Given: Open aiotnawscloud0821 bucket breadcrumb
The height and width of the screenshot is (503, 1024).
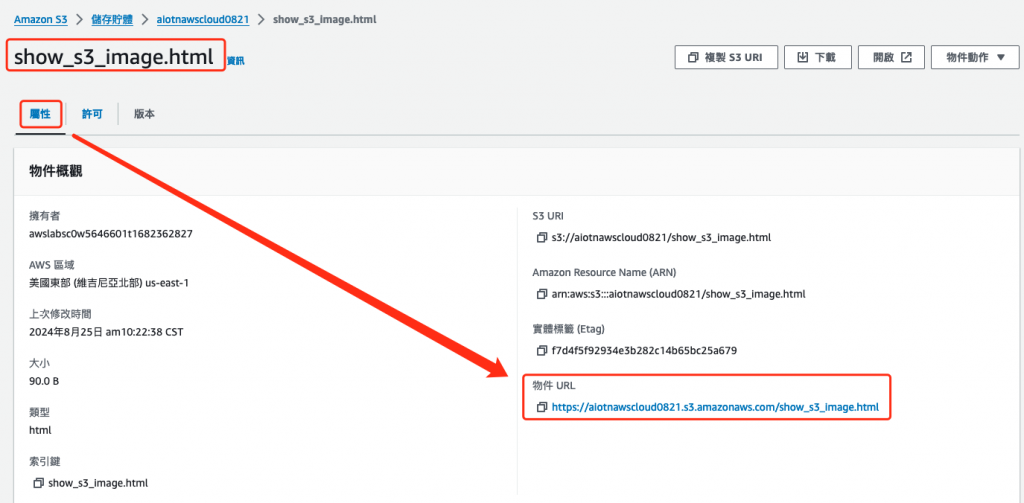Looking at the screenshot, I should pos(203,19).
